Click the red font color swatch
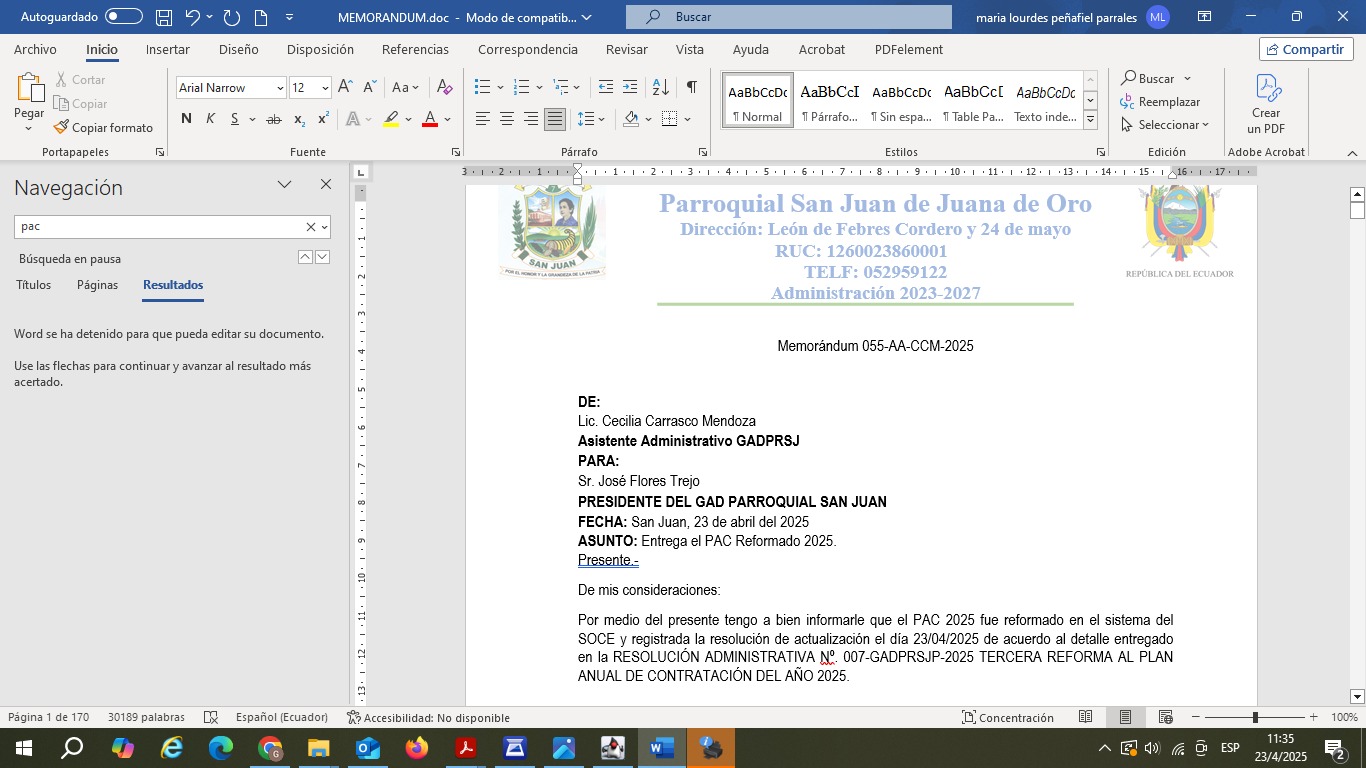Screen dimensions: 1366x768 coord(430,119)
